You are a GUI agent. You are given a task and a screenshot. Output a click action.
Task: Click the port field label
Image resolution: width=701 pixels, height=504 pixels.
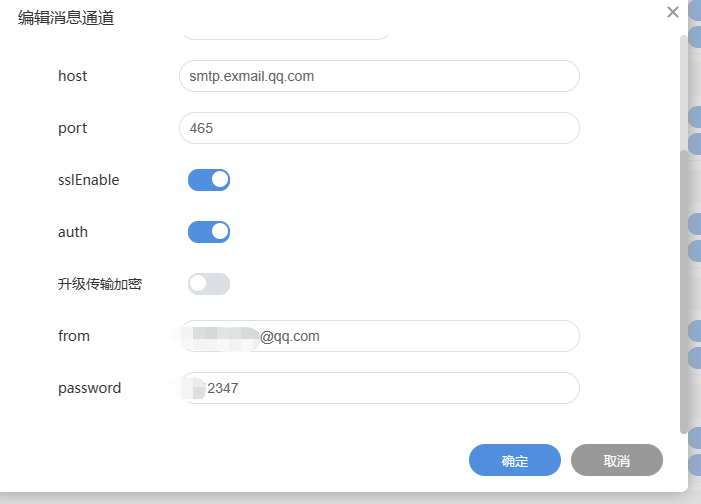pyautogui.click(x=73, y=128)
